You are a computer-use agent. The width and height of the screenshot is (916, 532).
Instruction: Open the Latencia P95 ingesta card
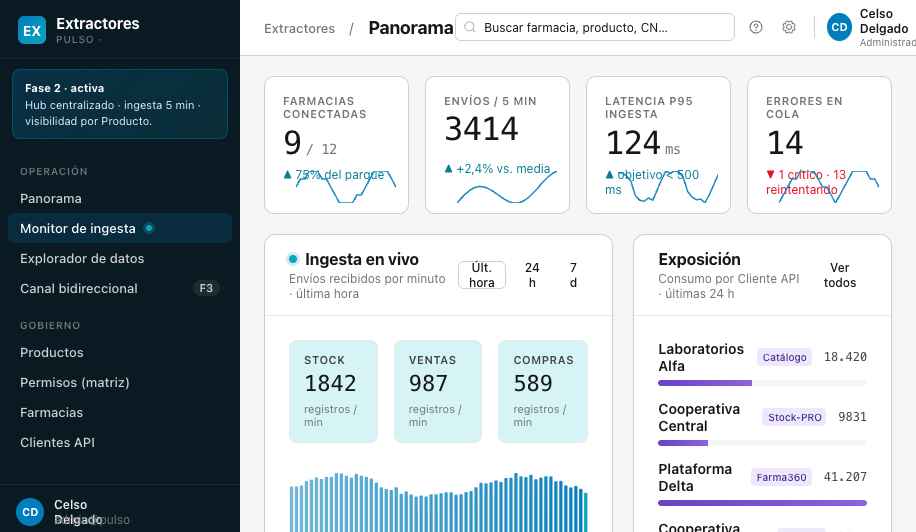658,145
